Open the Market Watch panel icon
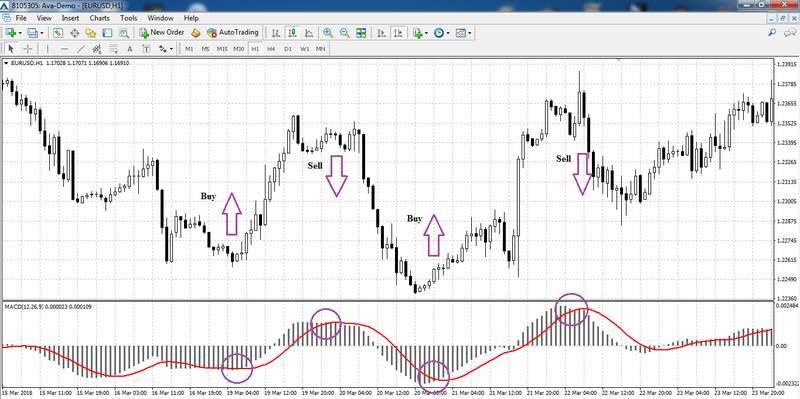 pos(58,33)
